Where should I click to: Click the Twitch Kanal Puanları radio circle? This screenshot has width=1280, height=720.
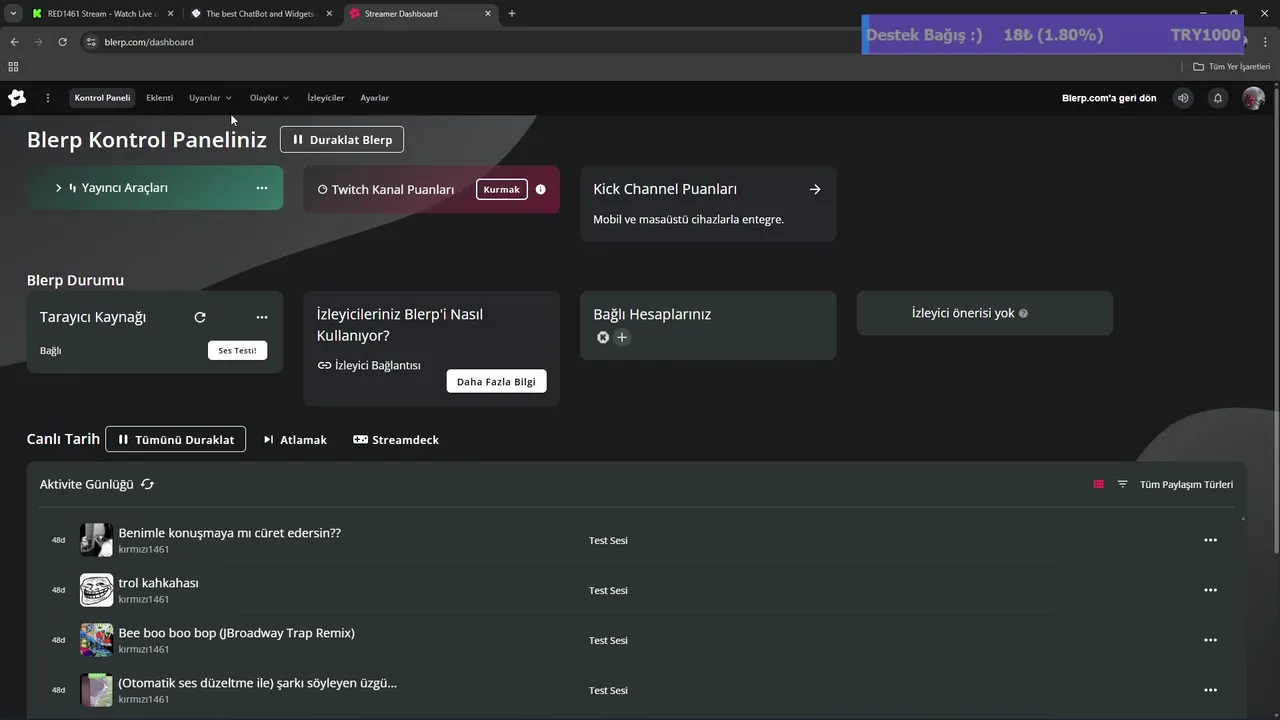click(x=322, y=189)
